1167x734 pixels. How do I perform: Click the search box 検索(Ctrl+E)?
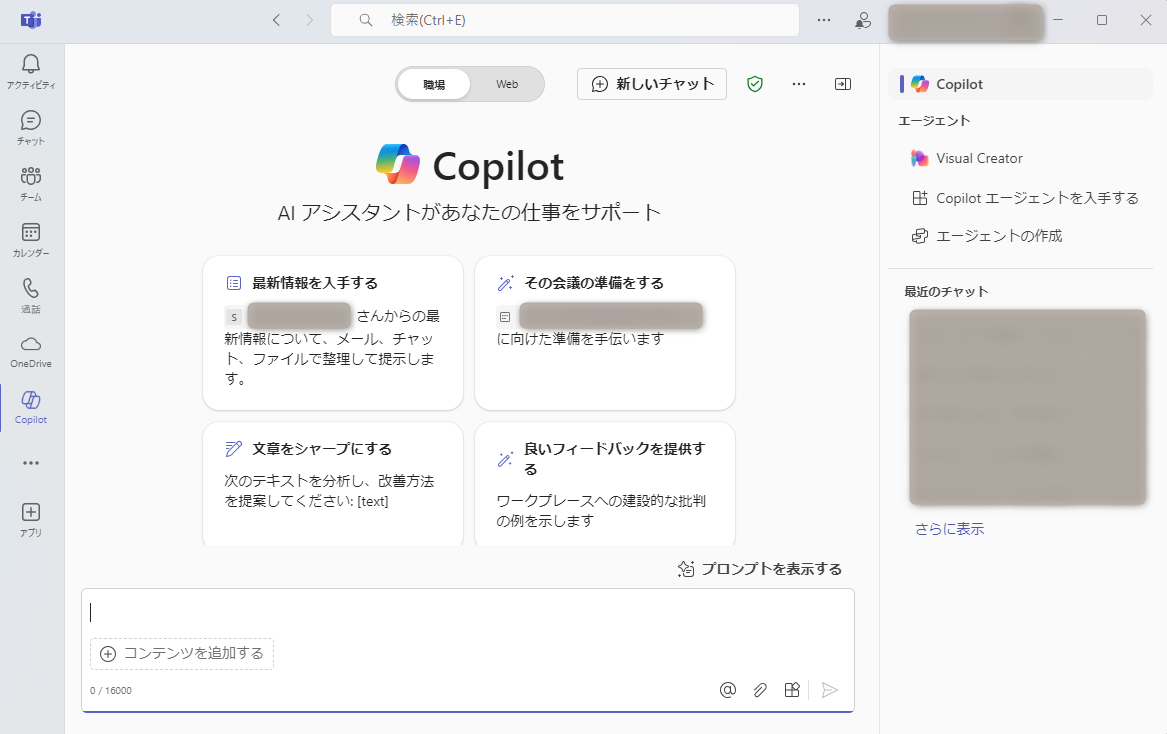click(x=565, y=20)
